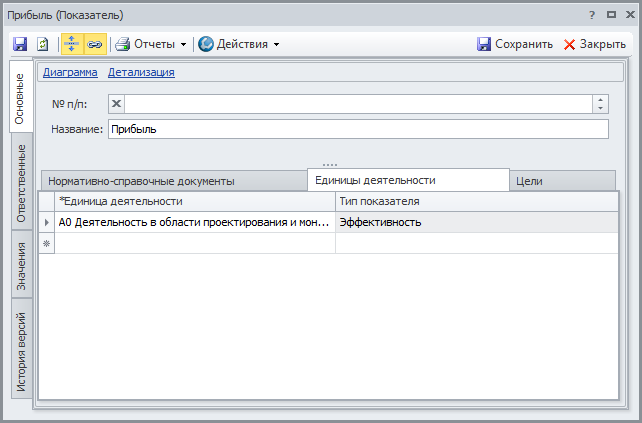
Task: Click the printer icon for Отчеты
Action: 122,44
